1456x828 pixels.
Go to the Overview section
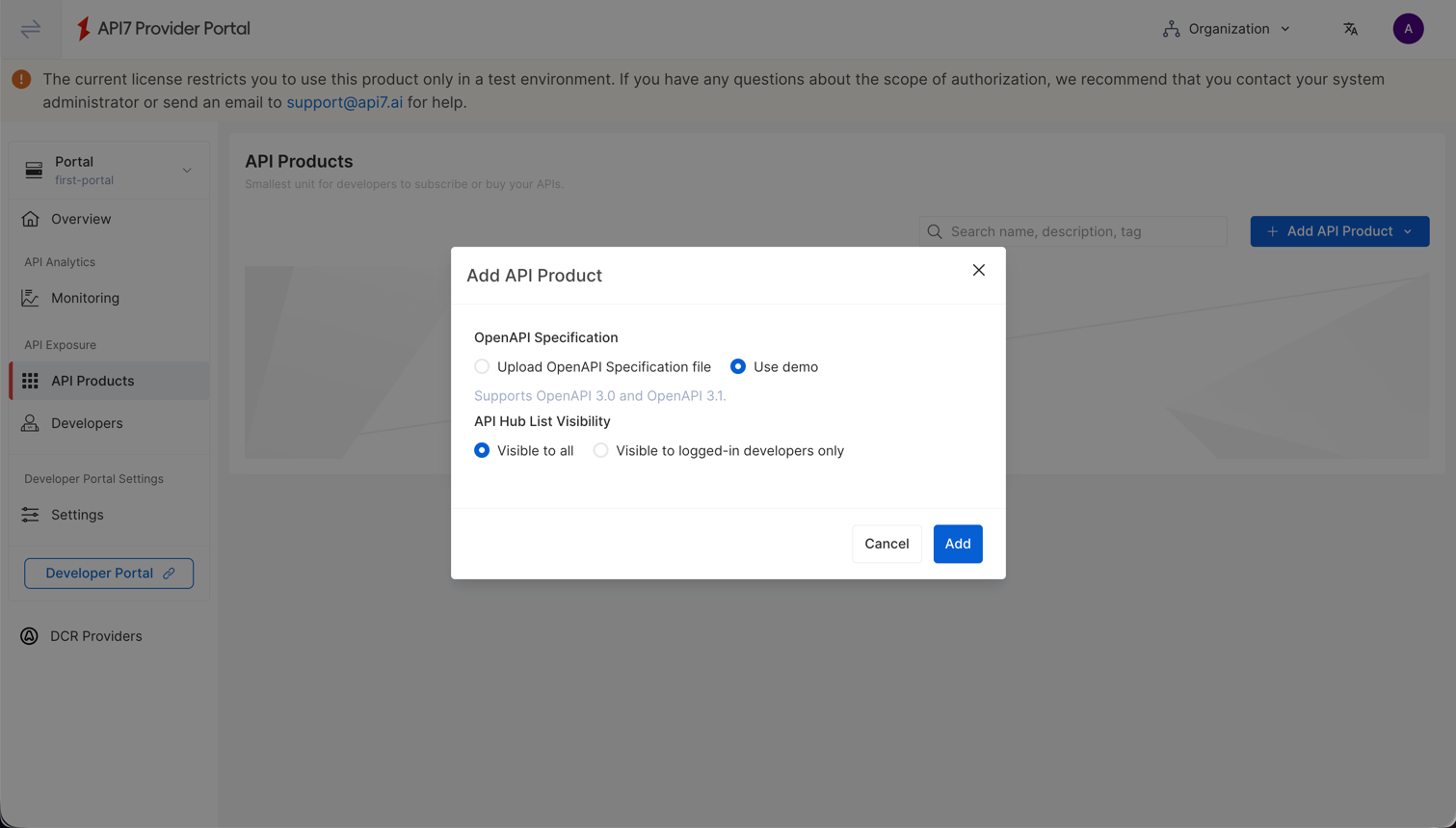(29, 219)
